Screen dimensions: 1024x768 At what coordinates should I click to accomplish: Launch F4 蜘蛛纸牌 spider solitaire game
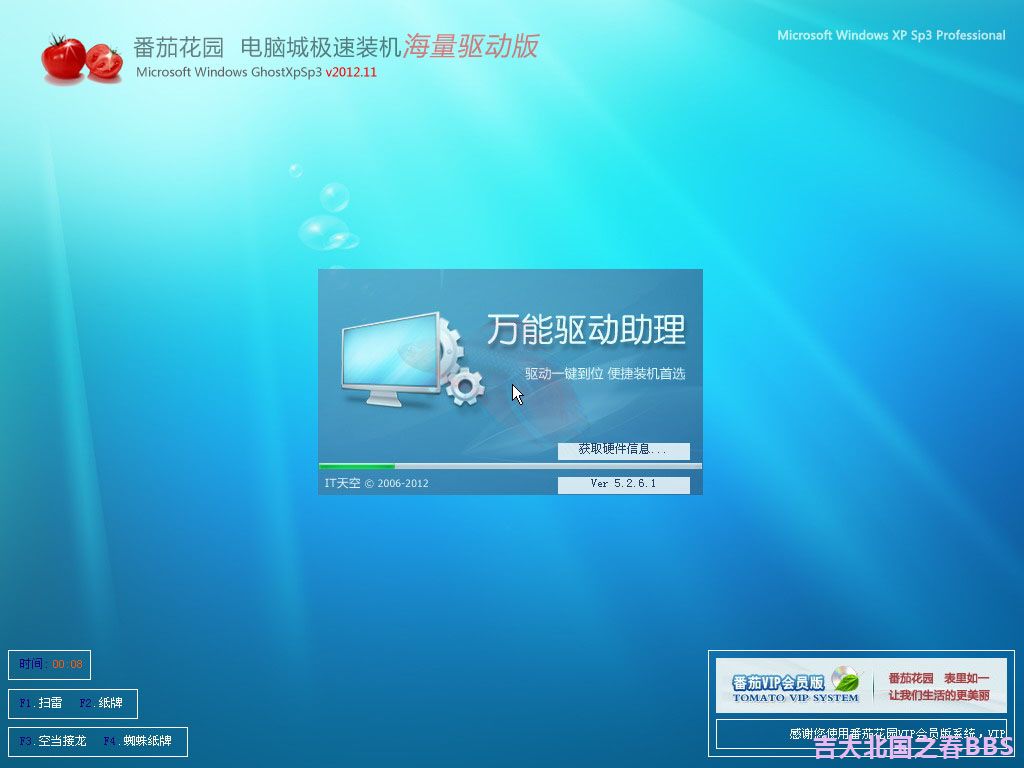pos(138,741)
